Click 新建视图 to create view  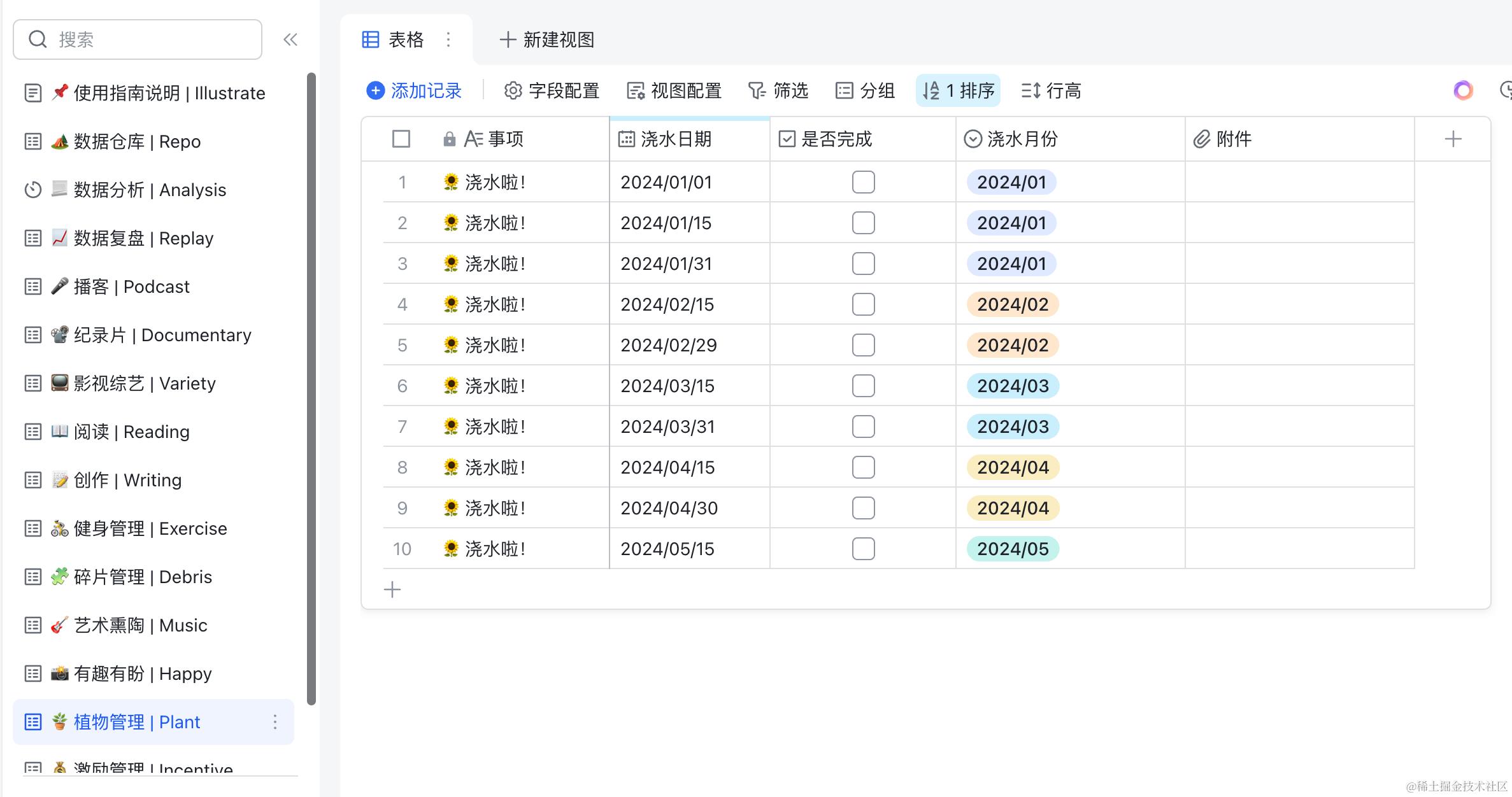click(547, 39)
